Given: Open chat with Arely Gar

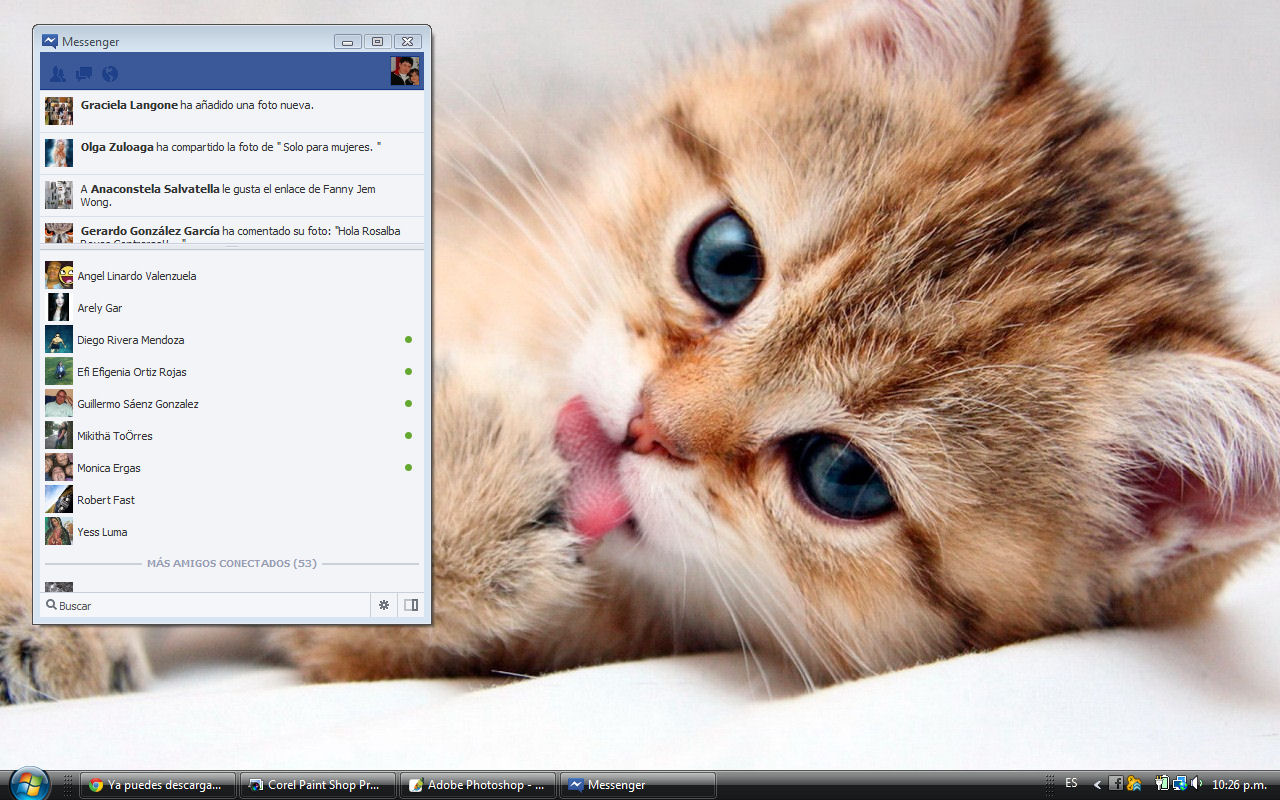Looking at the screenshot, I should click(x=232, y=307).
